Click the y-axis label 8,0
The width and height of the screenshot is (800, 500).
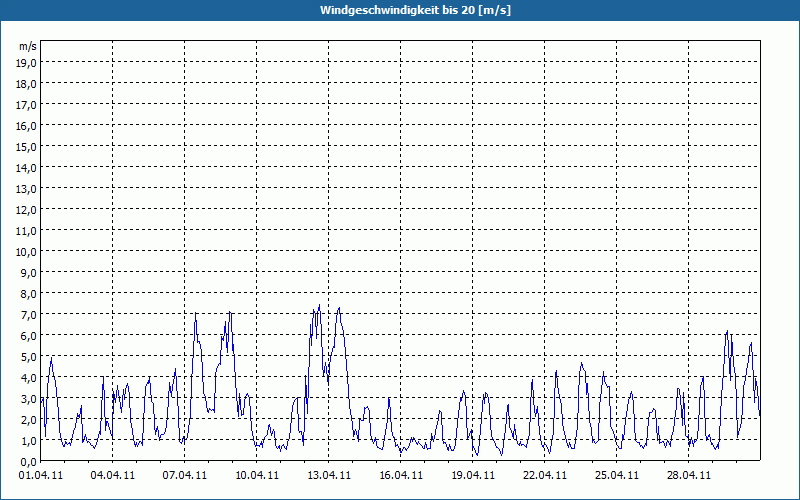[x=29, y=294]
